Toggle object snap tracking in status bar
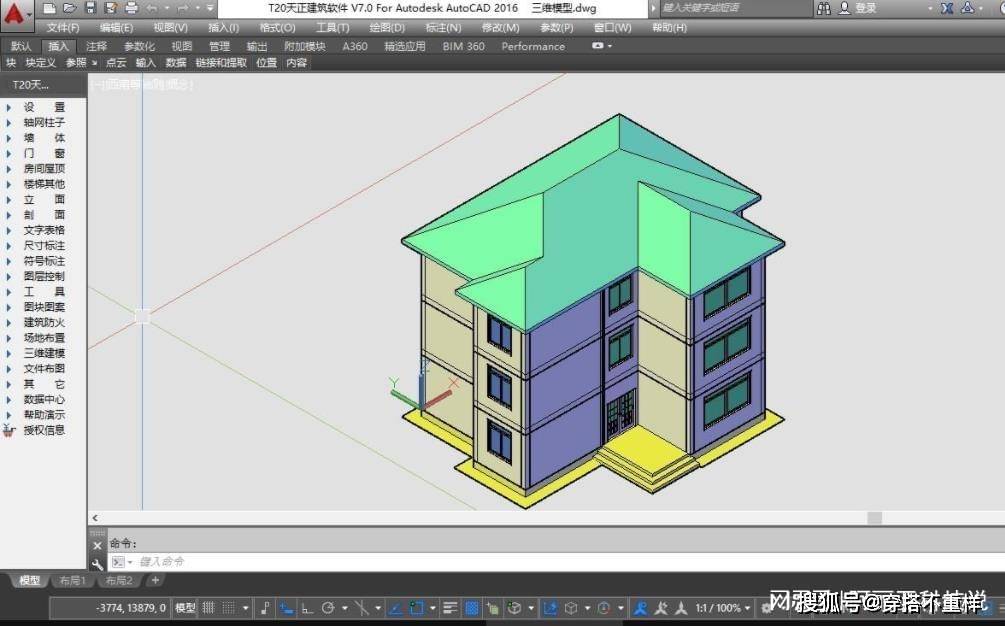Viewport: 1005px width, 626px height. click(395, 608)
